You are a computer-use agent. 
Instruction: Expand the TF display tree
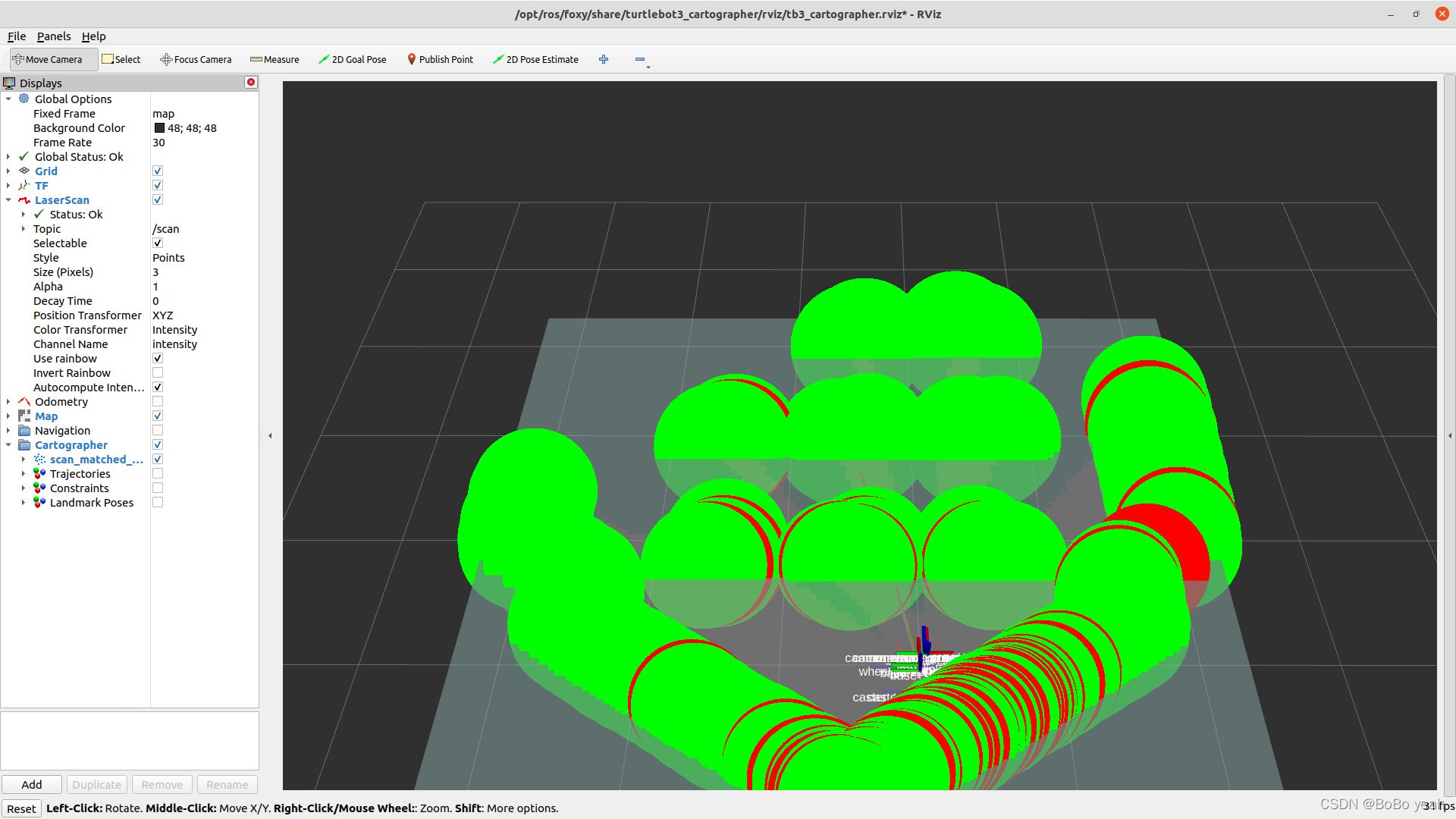pyautogui.click(x=8, y=185)
